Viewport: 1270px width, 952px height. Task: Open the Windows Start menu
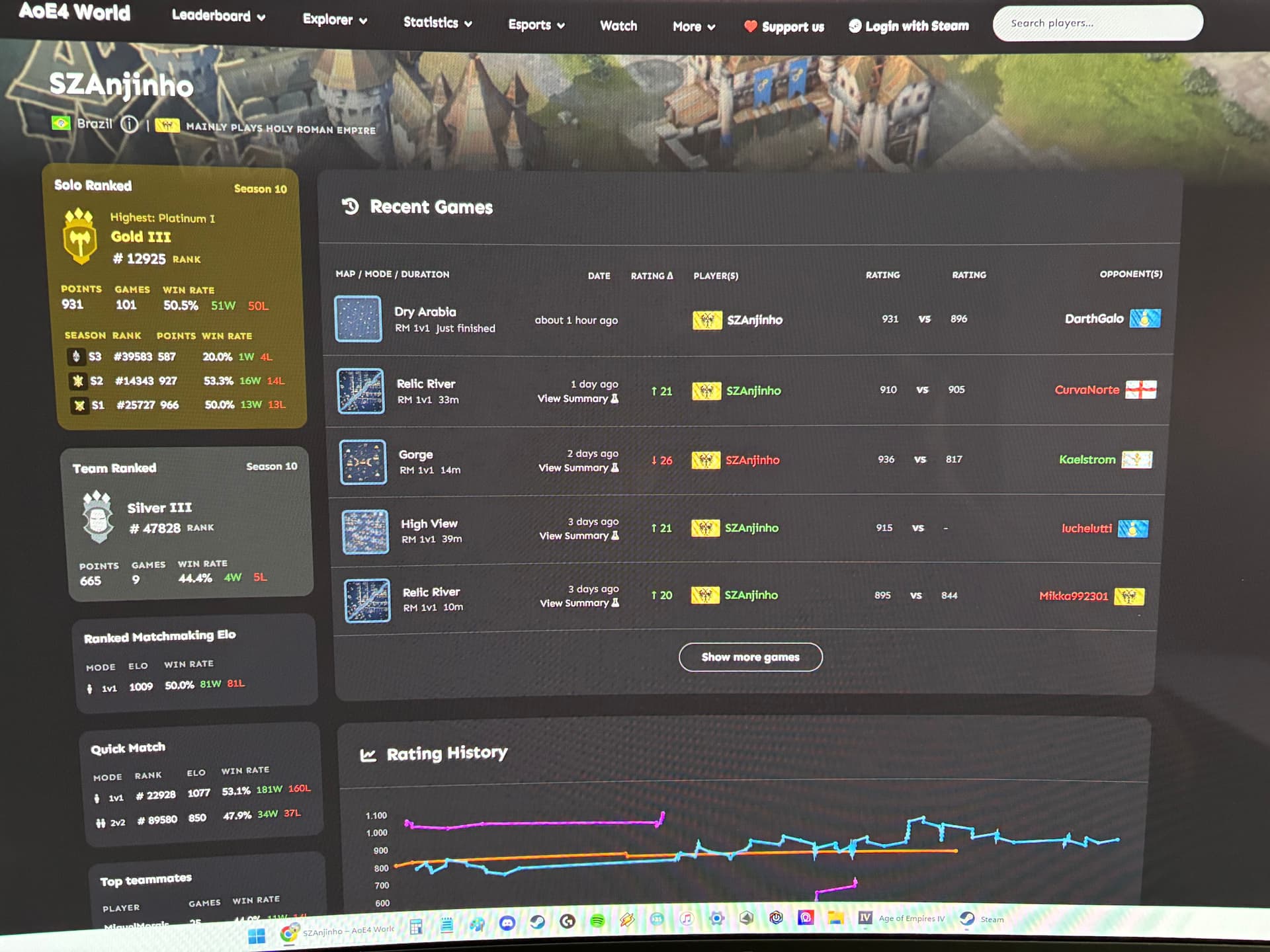coord(257,935)
